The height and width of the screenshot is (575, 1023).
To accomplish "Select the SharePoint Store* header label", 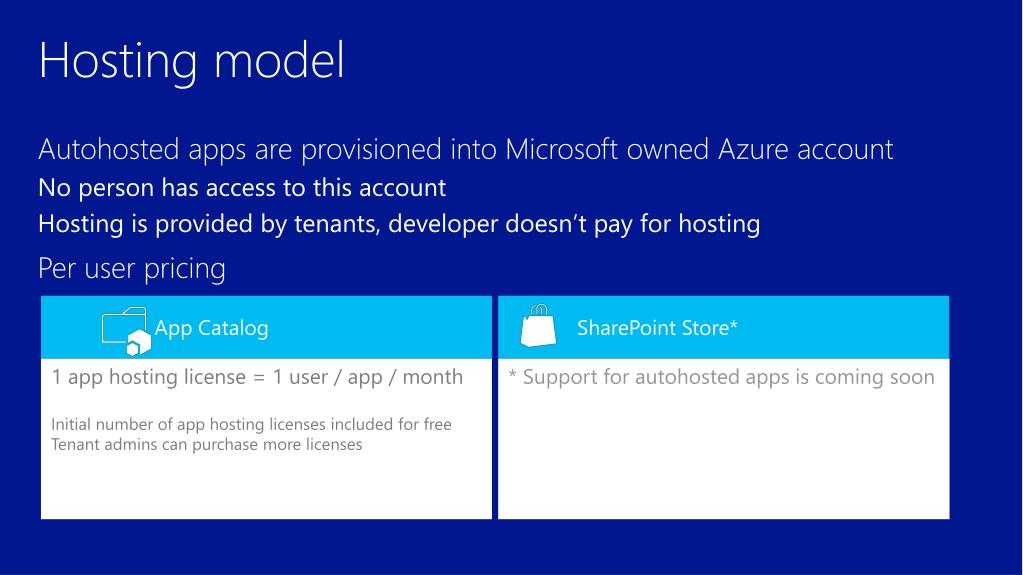I will point(657,328).
